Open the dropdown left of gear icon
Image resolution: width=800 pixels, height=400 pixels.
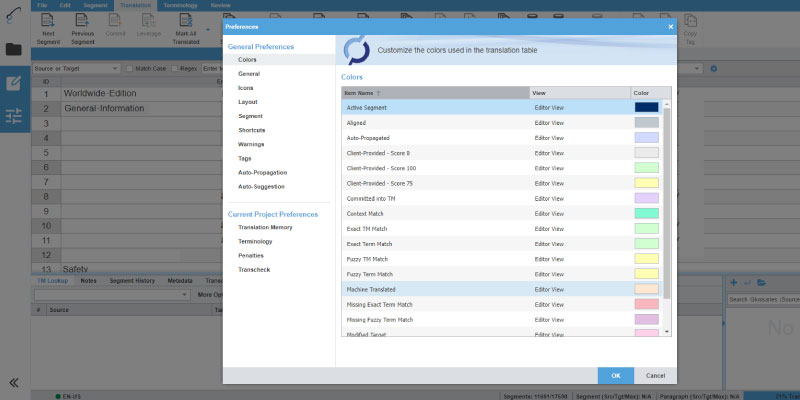coord(695,68)
